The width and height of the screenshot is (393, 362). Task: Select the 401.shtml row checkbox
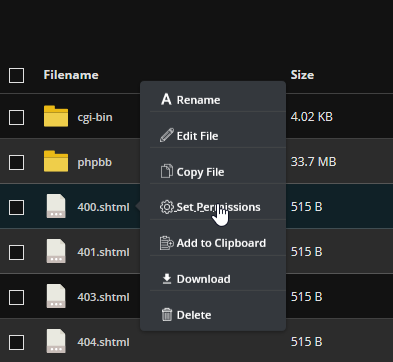(17, 253)
